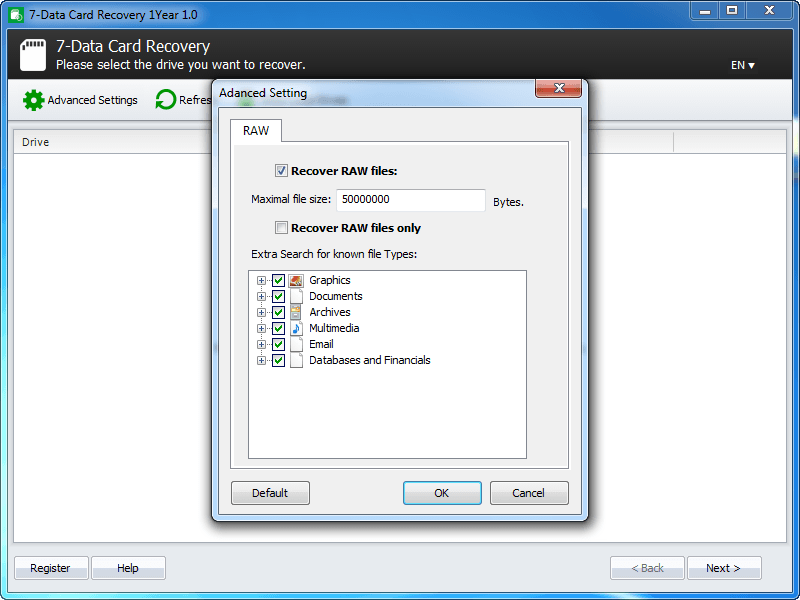Uncheck the Documents file type checkbox
Viewport: 800px width, 600px height.
click(278, 296)
